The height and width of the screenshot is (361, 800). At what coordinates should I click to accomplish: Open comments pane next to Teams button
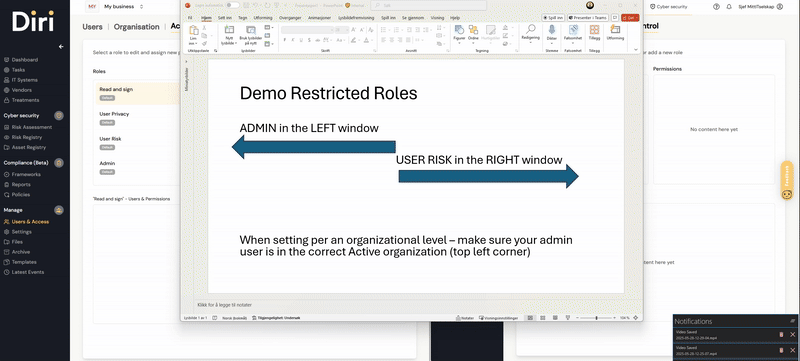point(614,17)
